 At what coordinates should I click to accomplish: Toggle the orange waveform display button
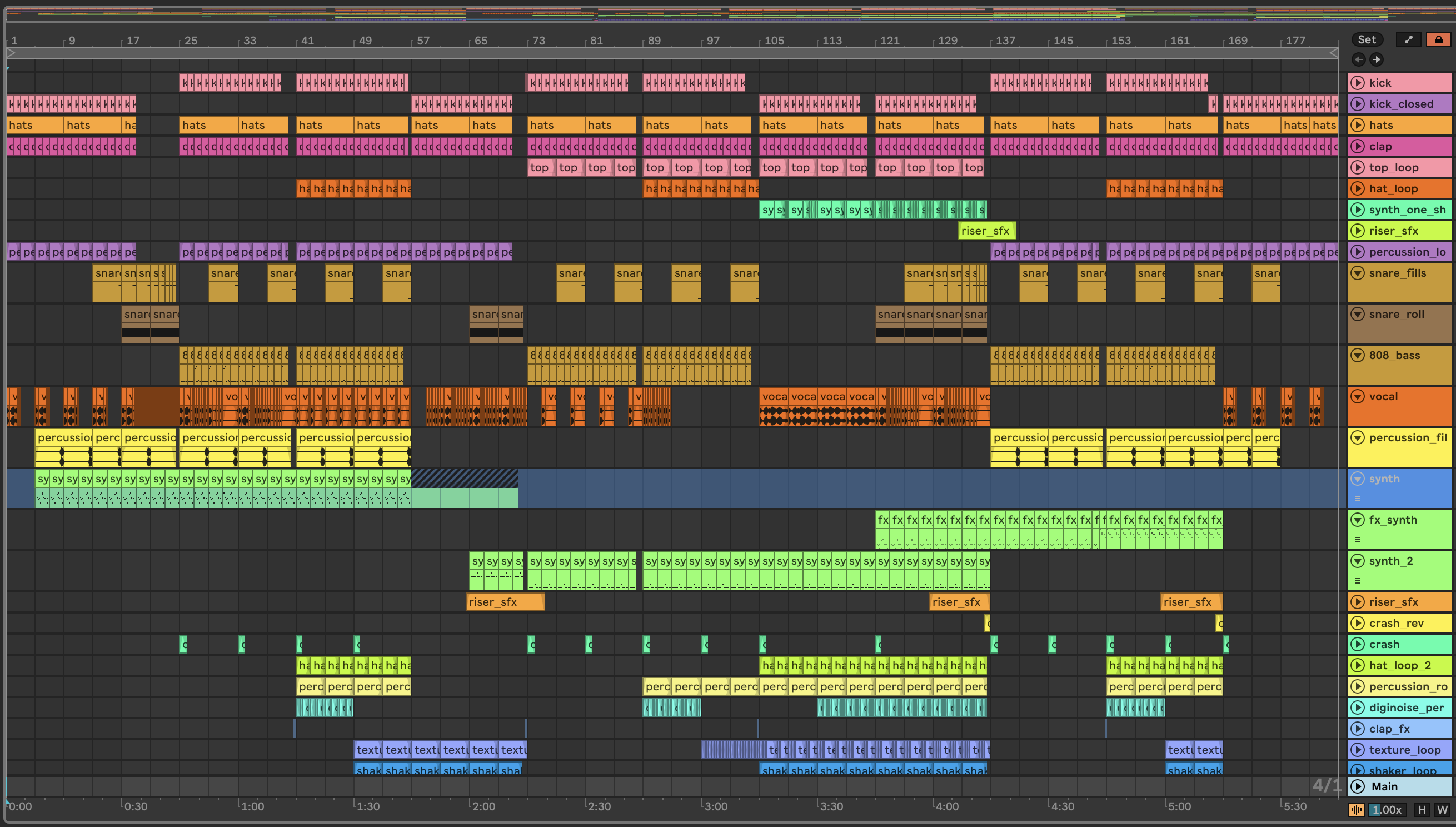[x=1357, y=809]
